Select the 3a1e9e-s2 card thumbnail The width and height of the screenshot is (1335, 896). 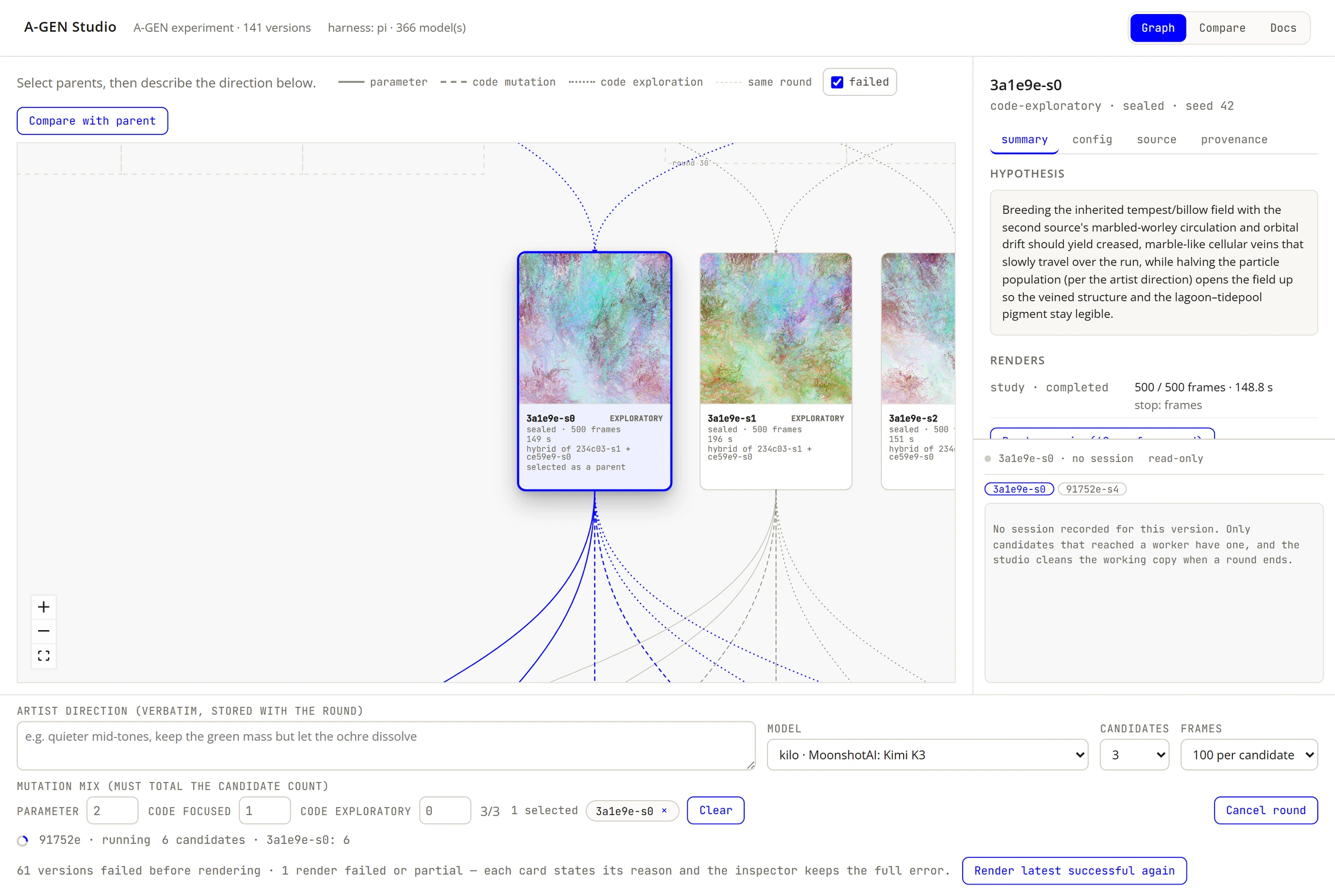[918, 328]
